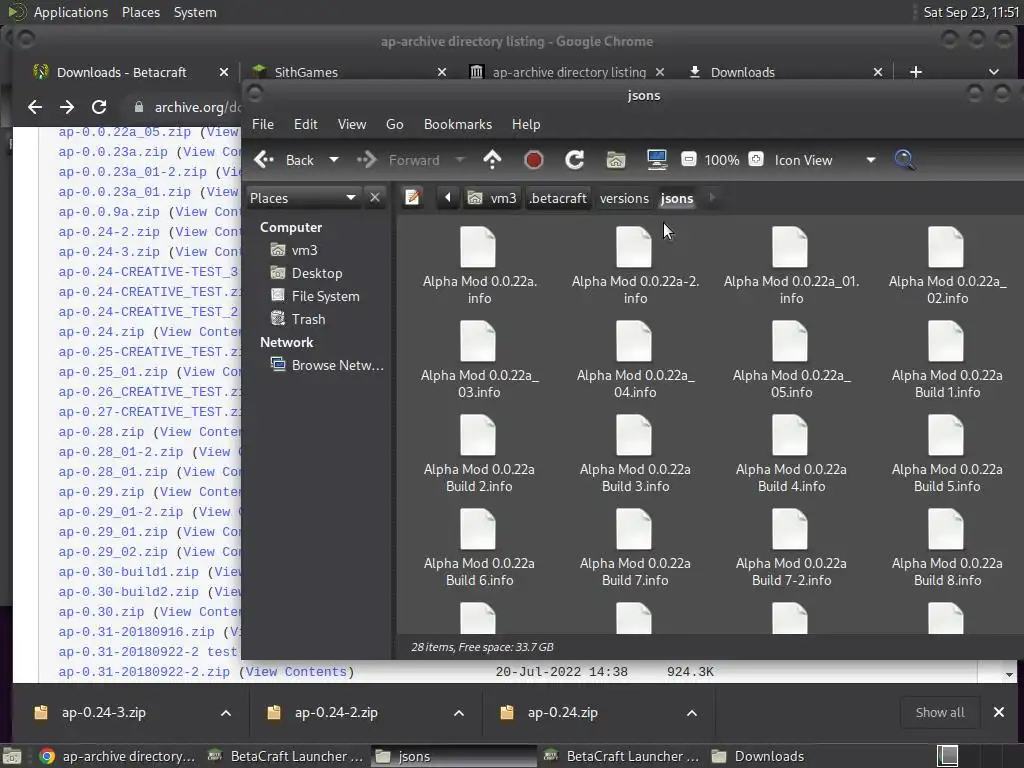The height and width of the screenshot is (768, 1024).
Task: Select Alpha Mod 0.0.22a_01.info file
Action: pos(791,266)
